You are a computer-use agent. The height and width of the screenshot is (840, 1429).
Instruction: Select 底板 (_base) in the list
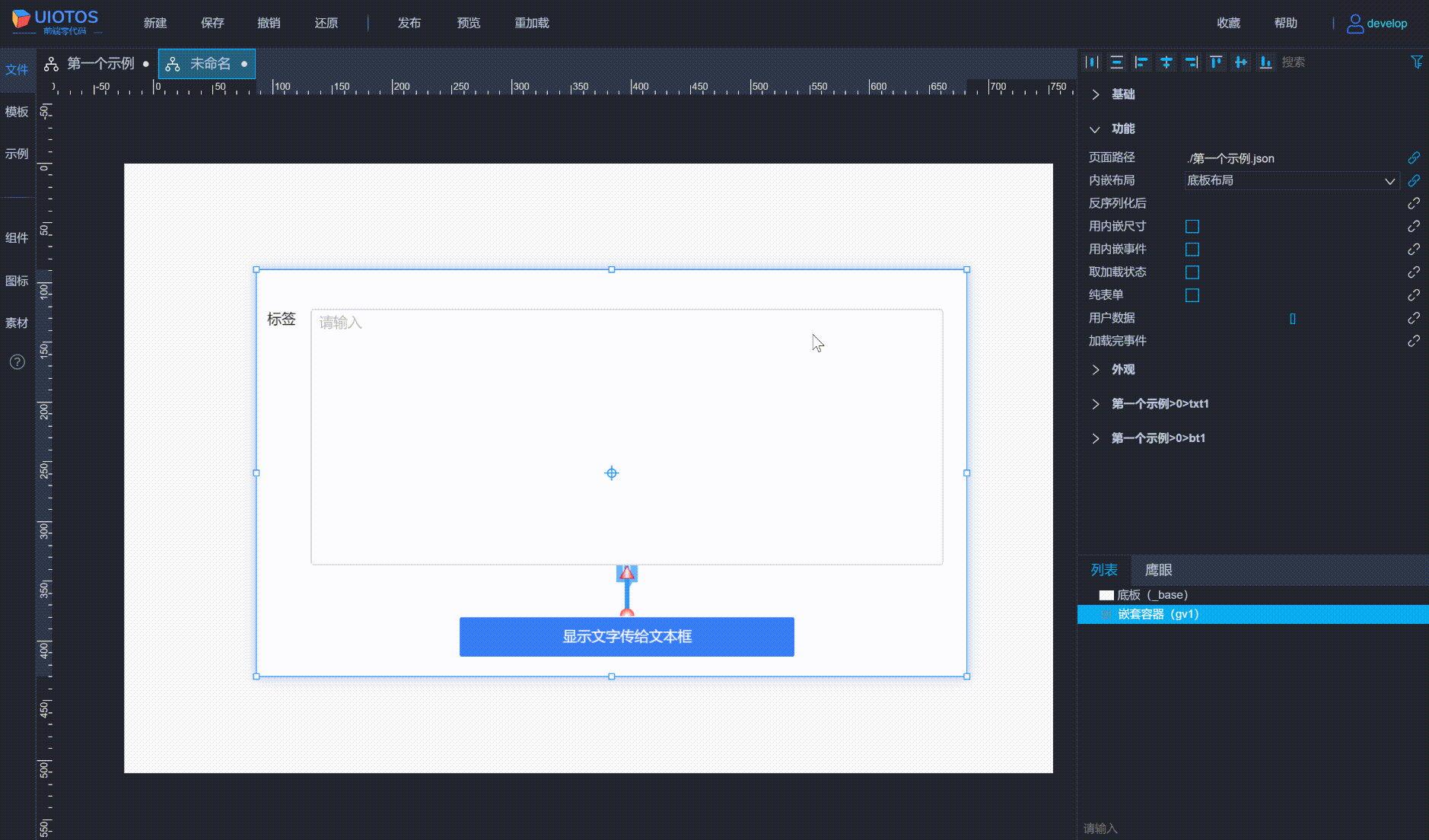[x=1253, y=595]
